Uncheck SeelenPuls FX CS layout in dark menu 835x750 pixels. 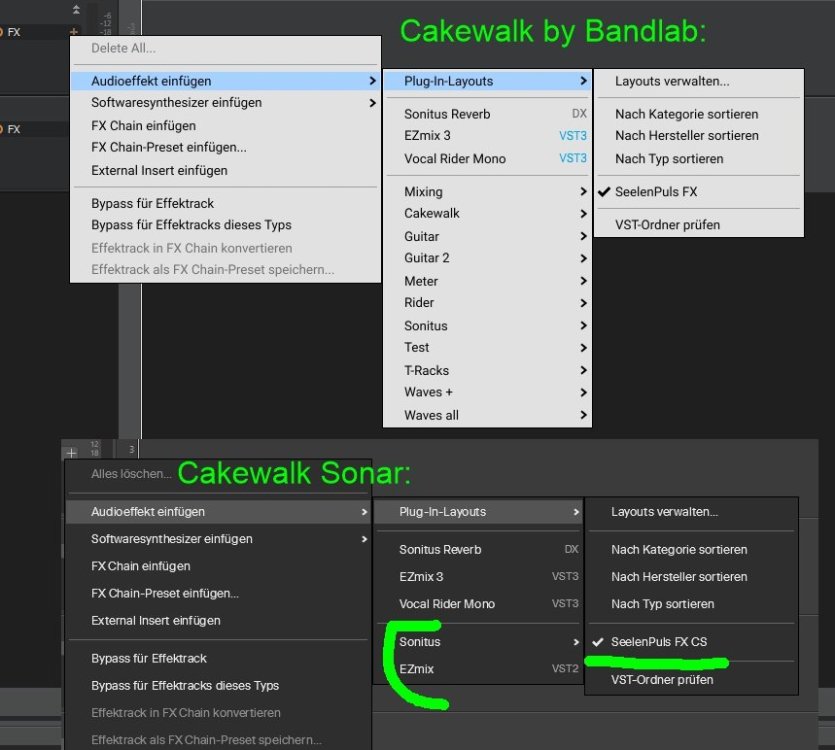(691, 642)
